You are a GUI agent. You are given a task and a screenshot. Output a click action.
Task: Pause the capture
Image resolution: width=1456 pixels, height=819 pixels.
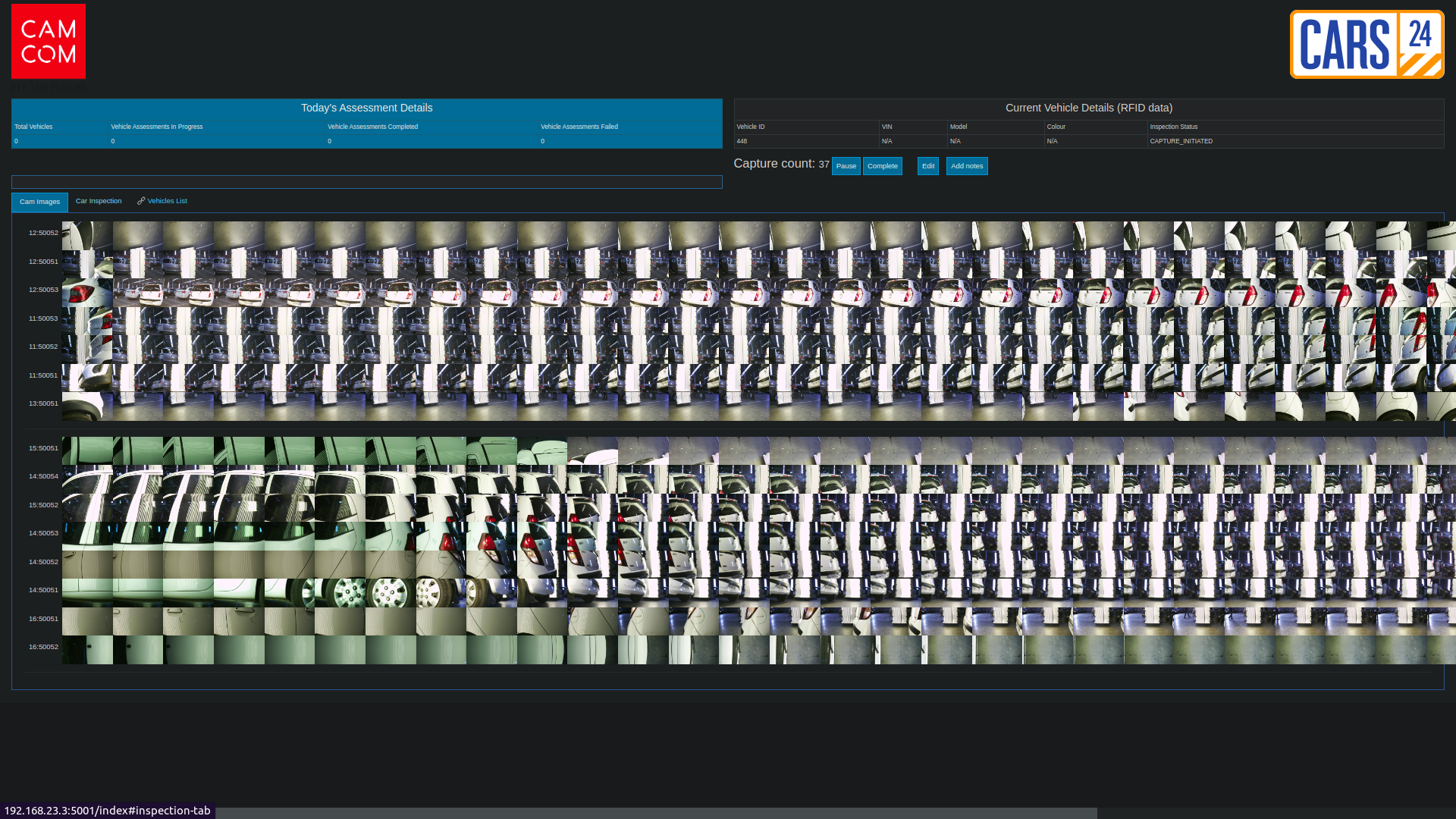(846, 166)
